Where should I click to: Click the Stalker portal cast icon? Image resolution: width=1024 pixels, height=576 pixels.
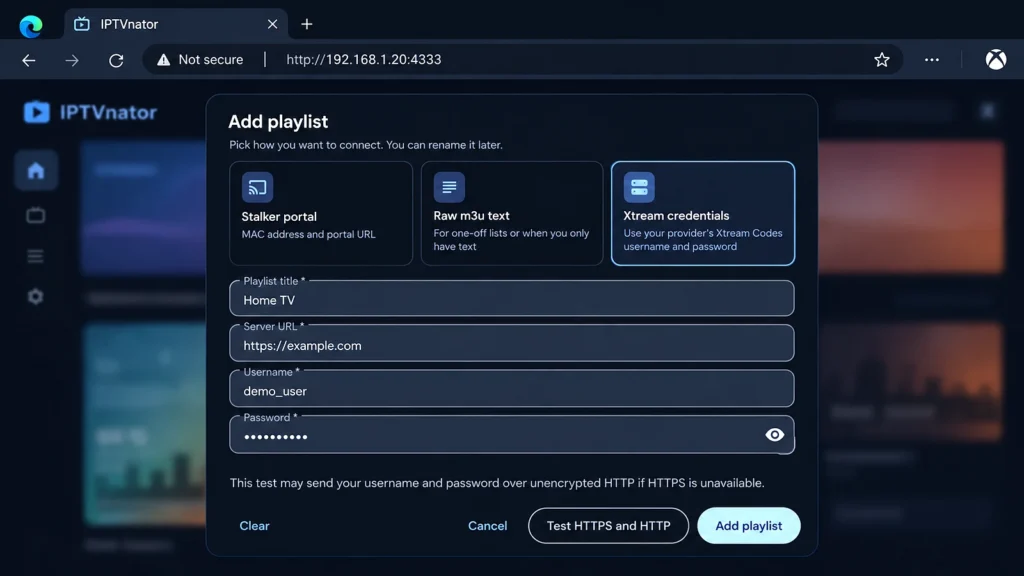click(257, 187)
